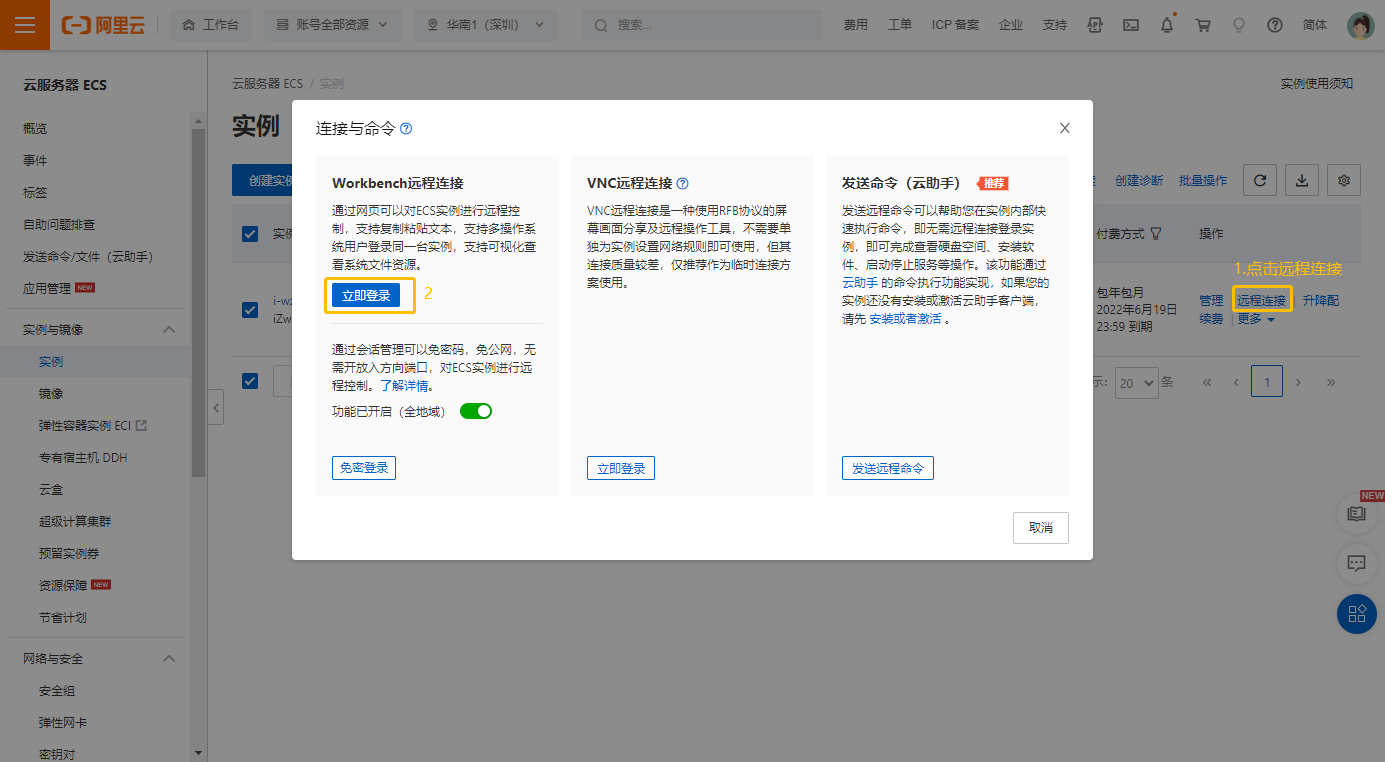Click the 升降配 action link
Image resolution: width=1385 pixels, height=762 pixels.
pyautogui.click(x=1321, y=300)
